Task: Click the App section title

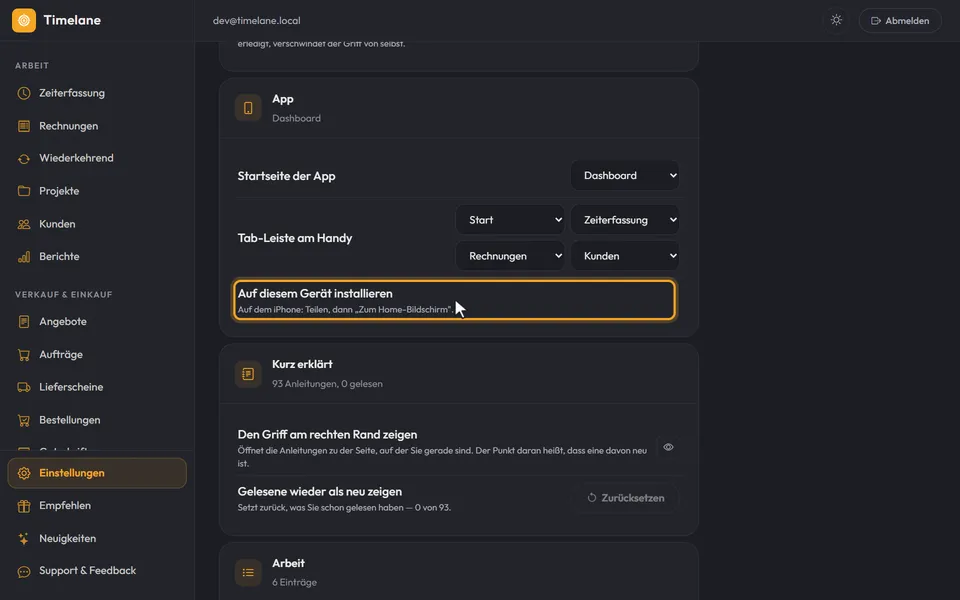Action: [x=283, y=99]
